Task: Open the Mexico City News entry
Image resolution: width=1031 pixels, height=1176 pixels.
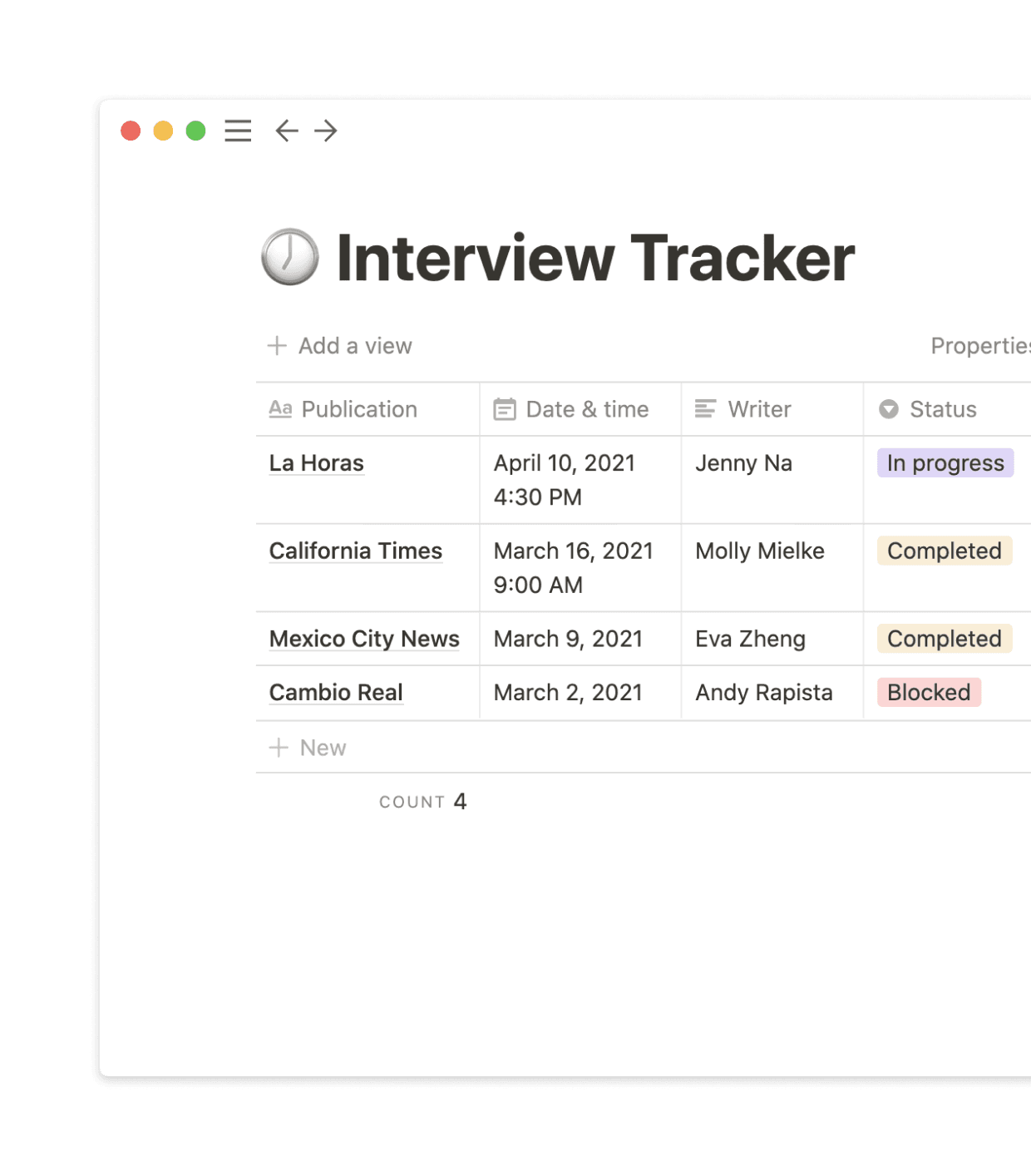Action: click(x=364, y=639)
